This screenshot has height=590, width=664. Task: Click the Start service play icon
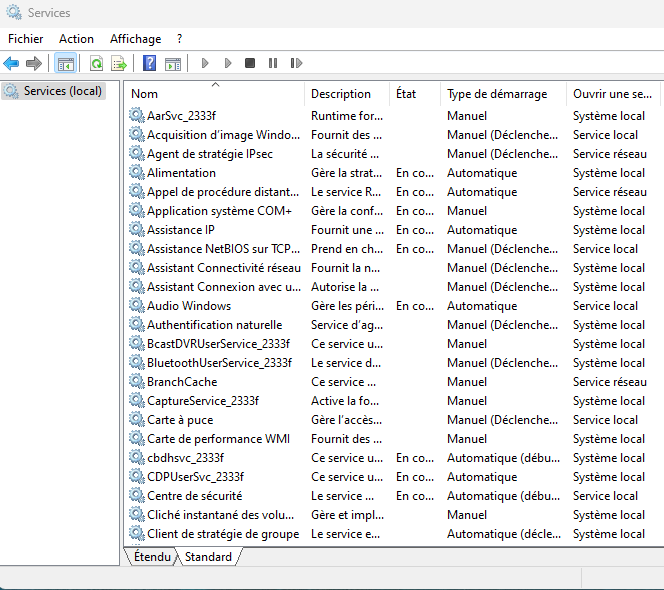coord(205,64)
